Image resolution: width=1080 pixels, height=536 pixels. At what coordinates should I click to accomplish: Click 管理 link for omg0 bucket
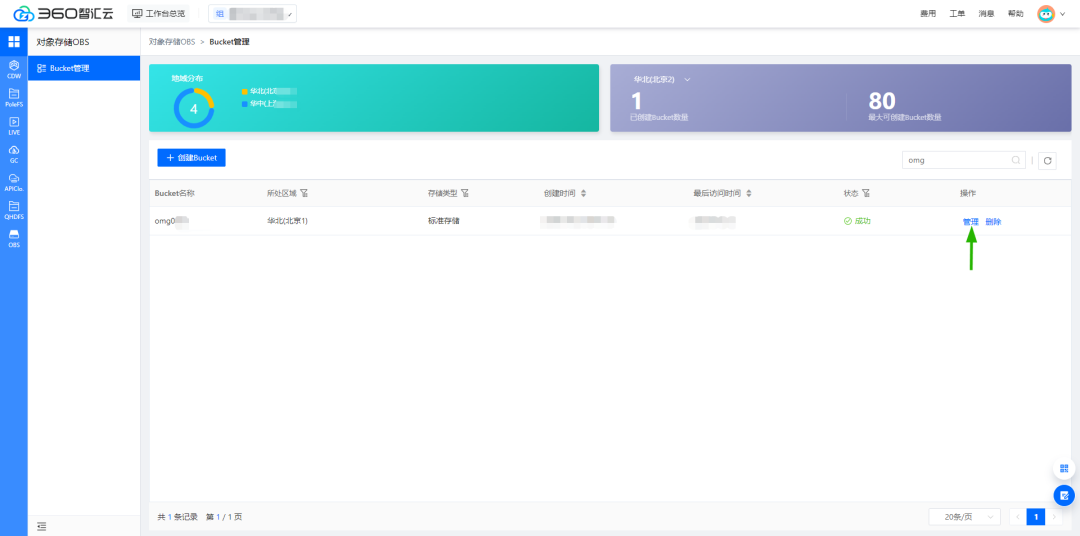[970, 222]
